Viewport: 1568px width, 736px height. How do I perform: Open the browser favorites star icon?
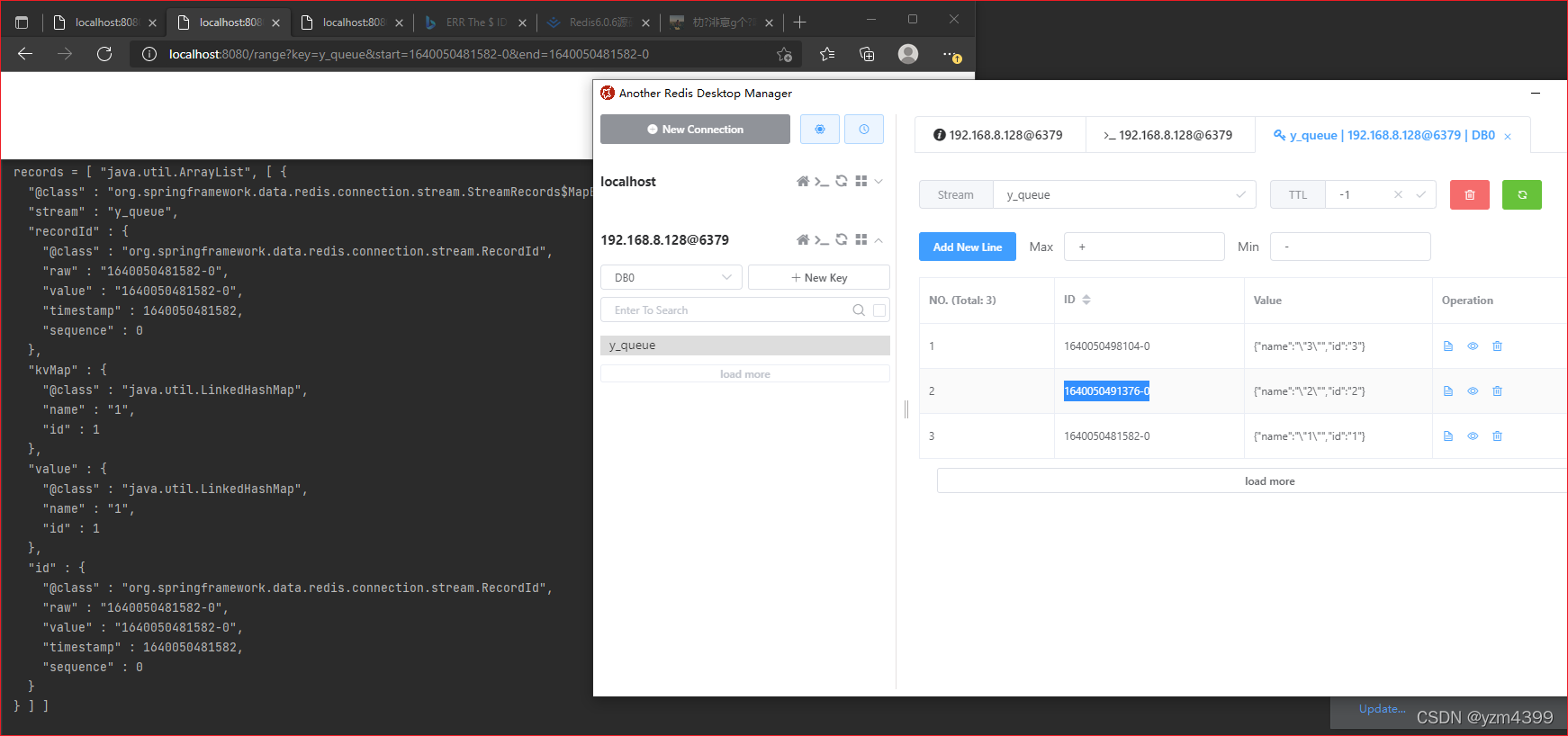point(827,54)
